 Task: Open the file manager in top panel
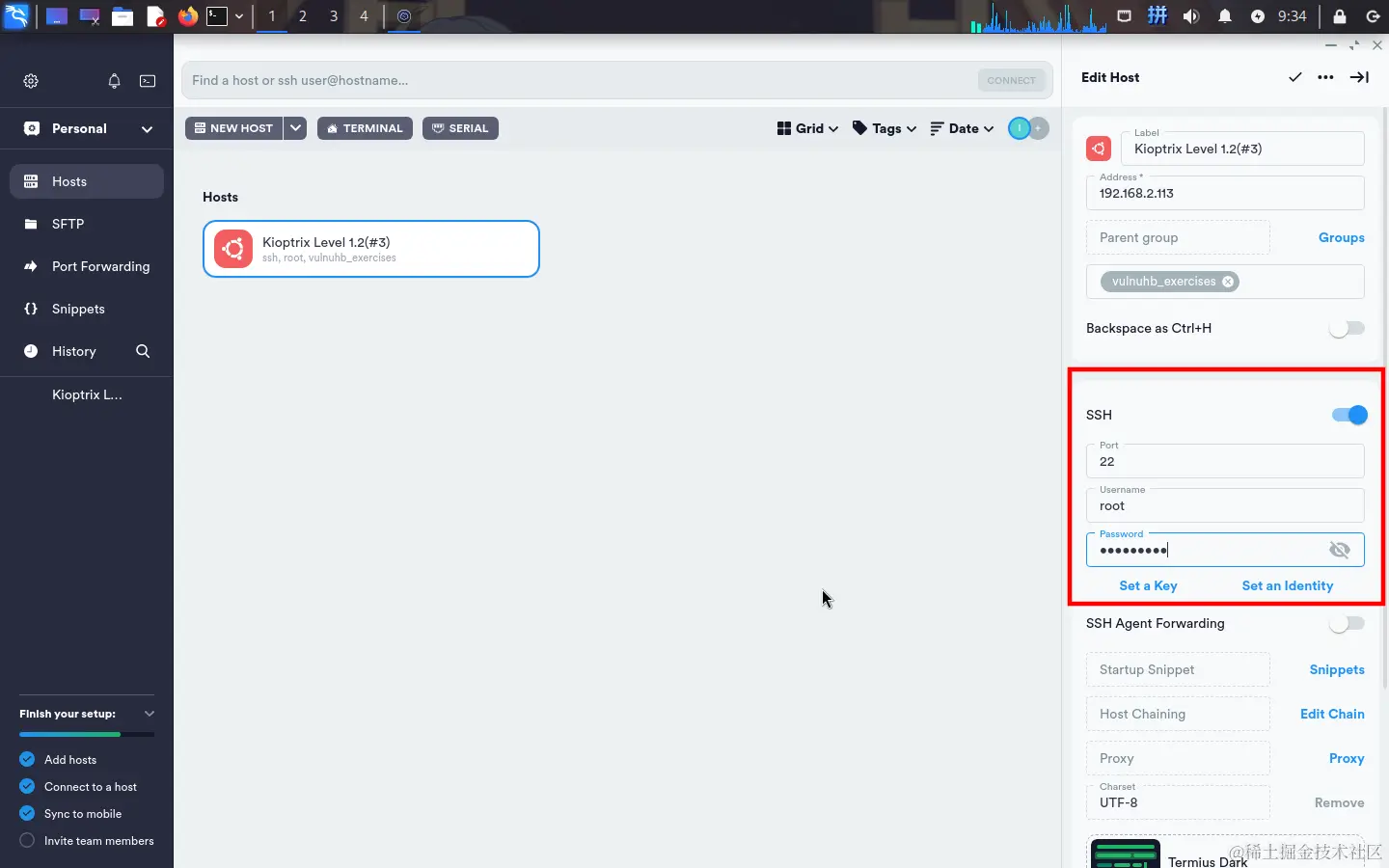point(123,16)
